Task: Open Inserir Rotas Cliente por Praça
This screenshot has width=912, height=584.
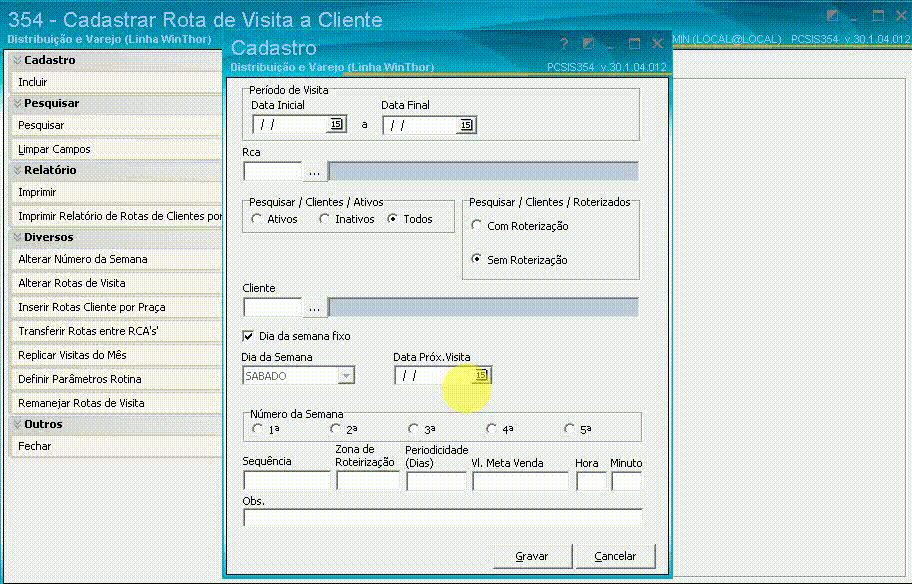Action: [116, 307]
